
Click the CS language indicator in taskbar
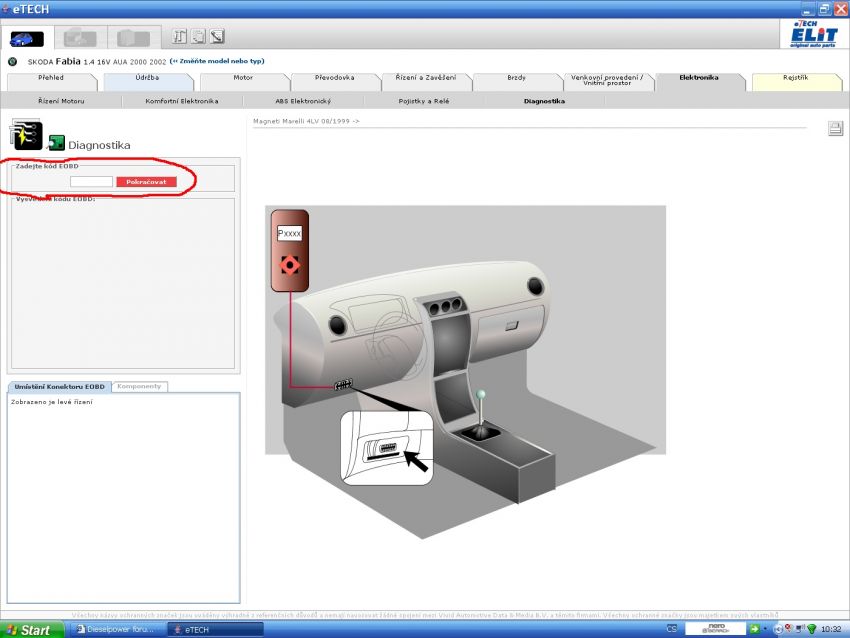pos(672,629)
